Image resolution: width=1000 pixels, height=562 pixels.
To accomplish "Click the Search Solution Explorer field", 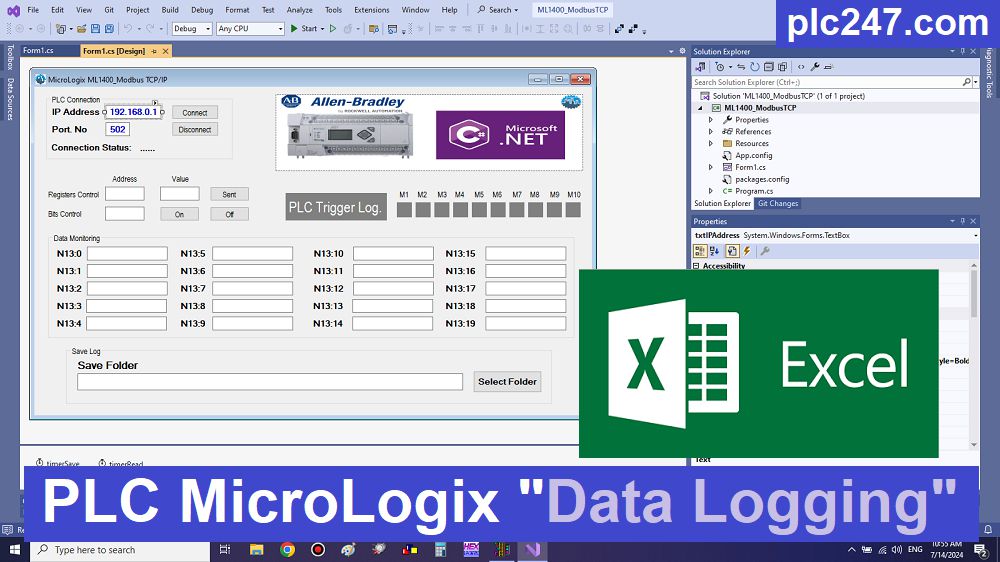I will click(x=827, y=82).
